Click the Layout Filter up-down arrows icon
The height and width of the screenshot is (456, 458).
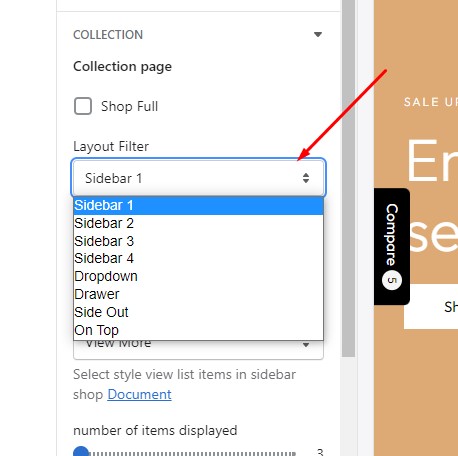306,178
